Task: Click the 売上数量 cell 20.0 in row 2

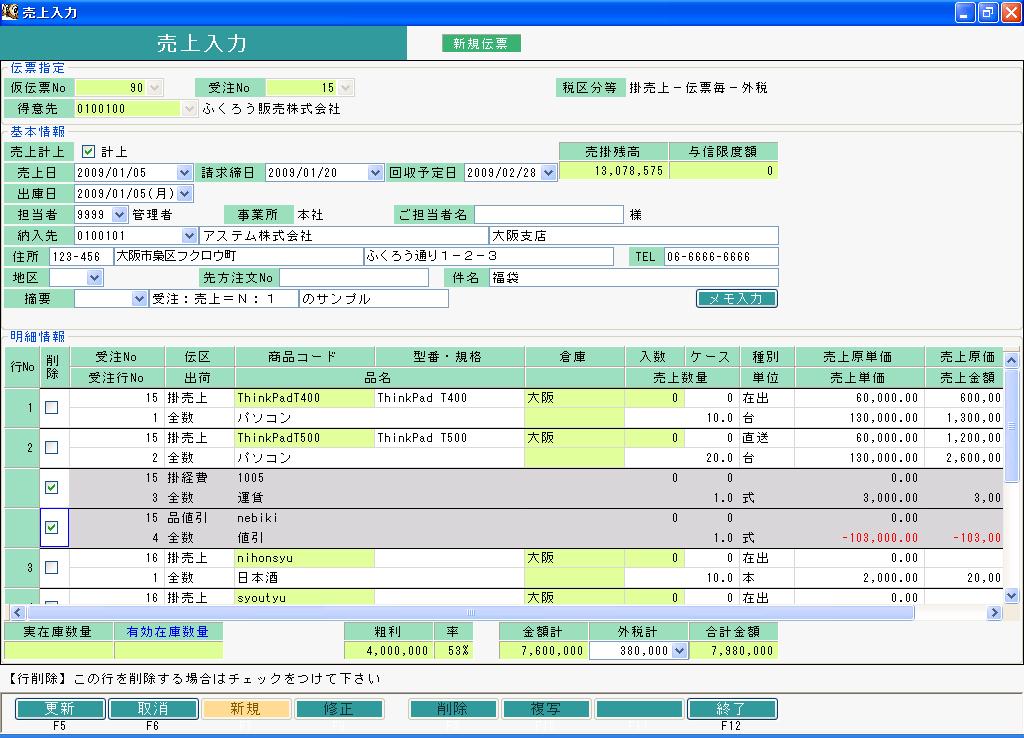Action: (682, 458)
